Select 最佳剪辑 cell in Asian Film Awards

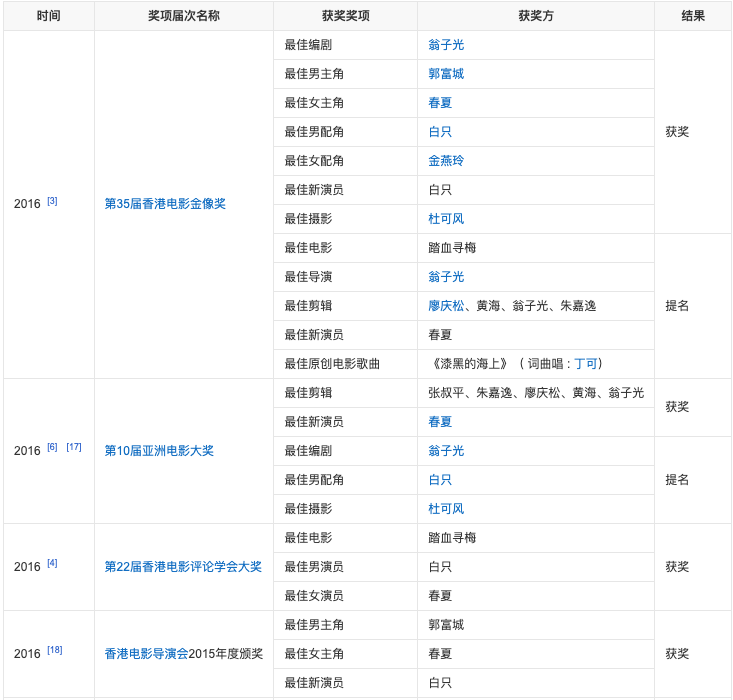coord(345,393)
